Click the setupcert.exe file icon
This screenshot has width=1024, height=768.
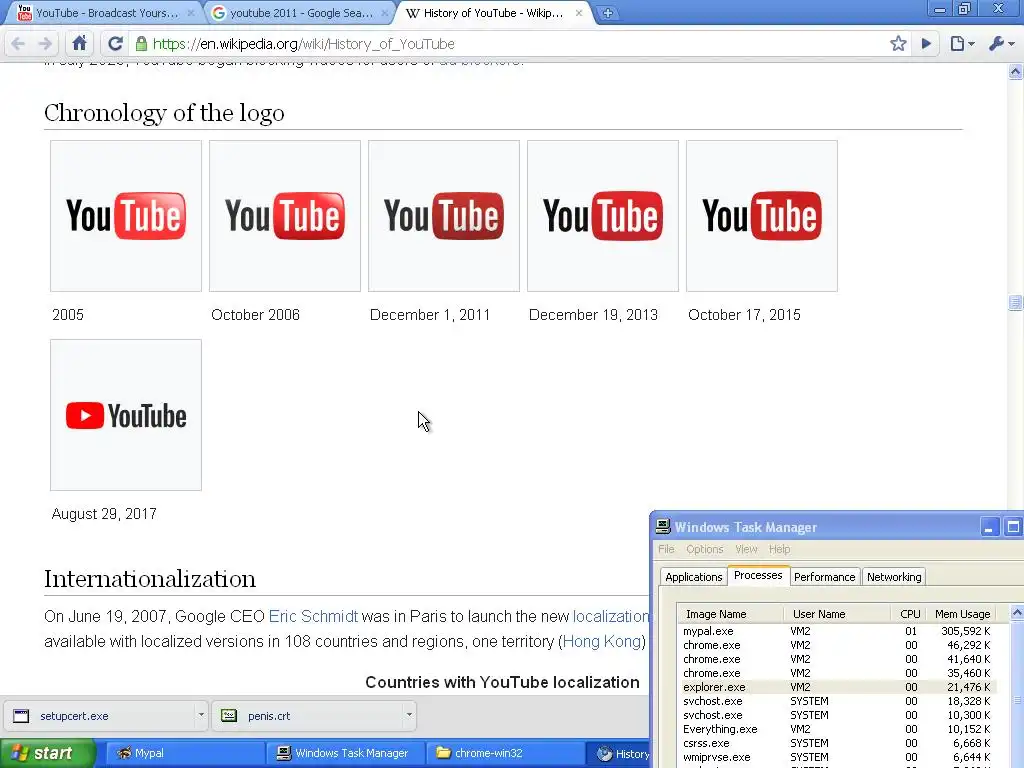(x=21, y=716)
